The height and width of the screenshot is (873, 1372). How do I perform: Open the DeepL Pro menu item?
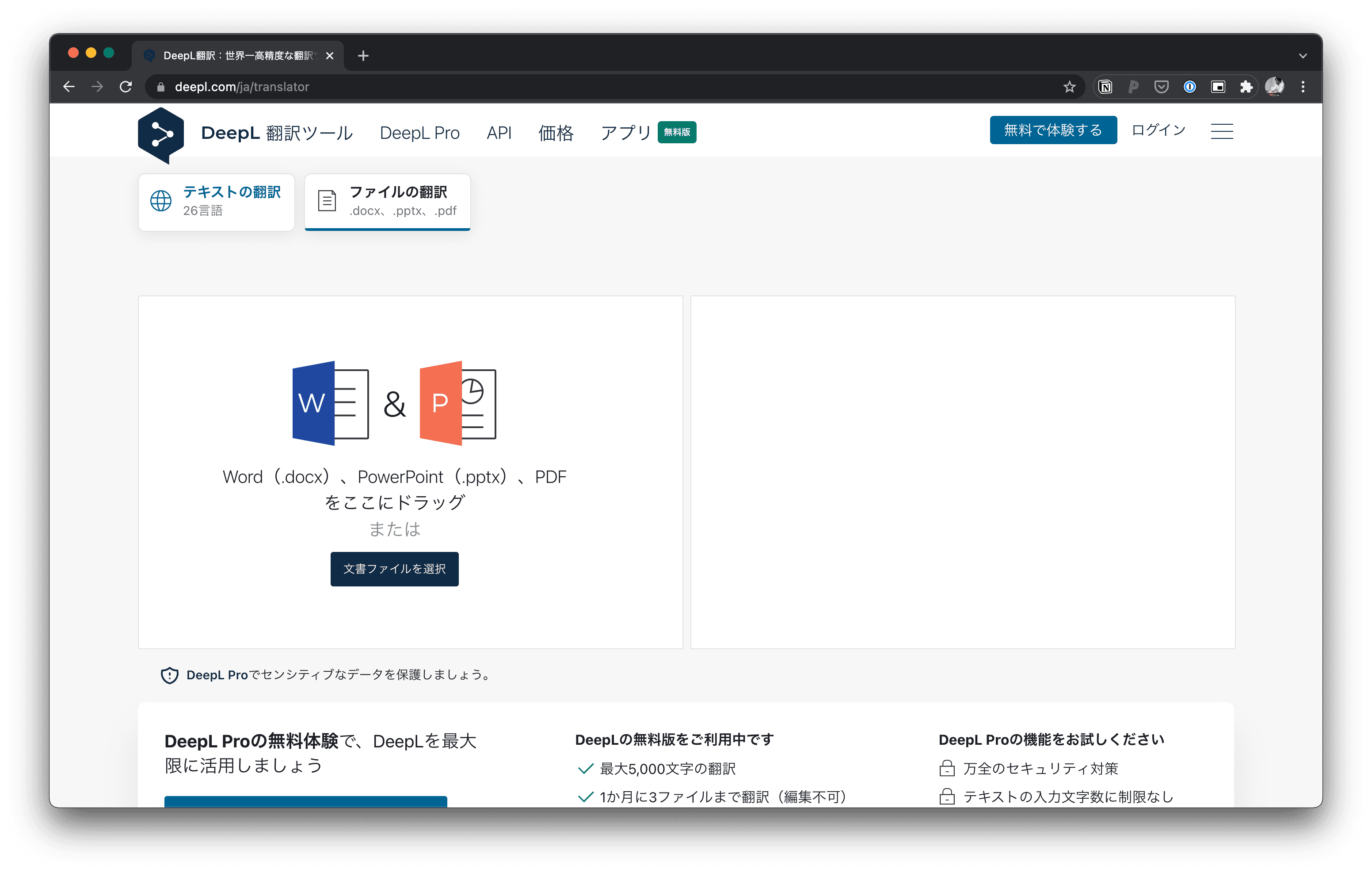click(419, 133)
